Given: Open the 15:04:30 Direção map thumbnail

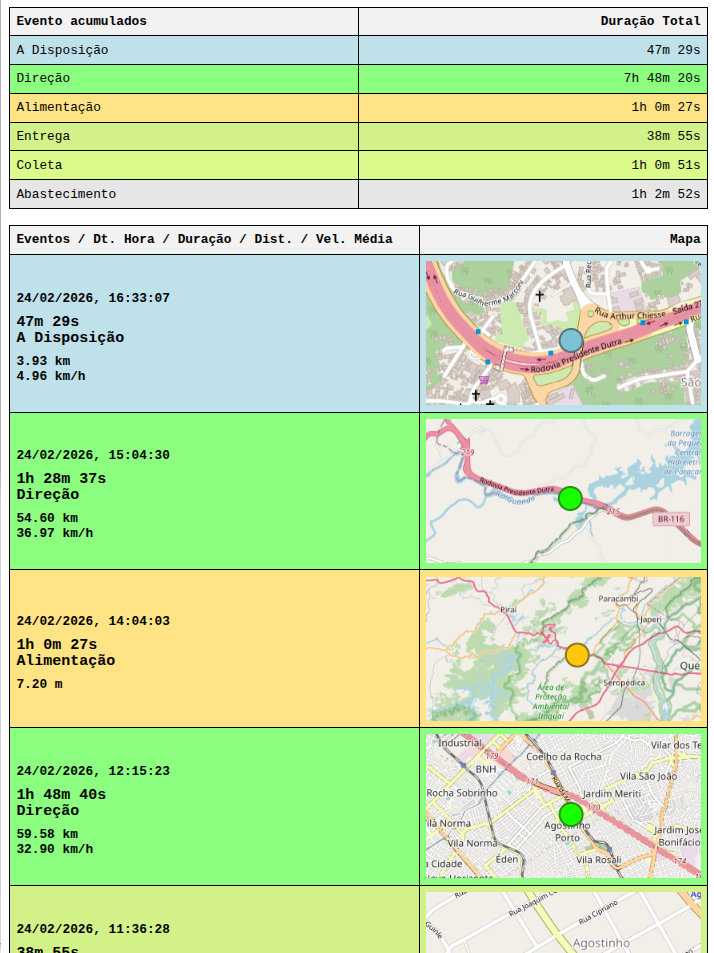Looking at the screenshot, I should coord(563,491).
